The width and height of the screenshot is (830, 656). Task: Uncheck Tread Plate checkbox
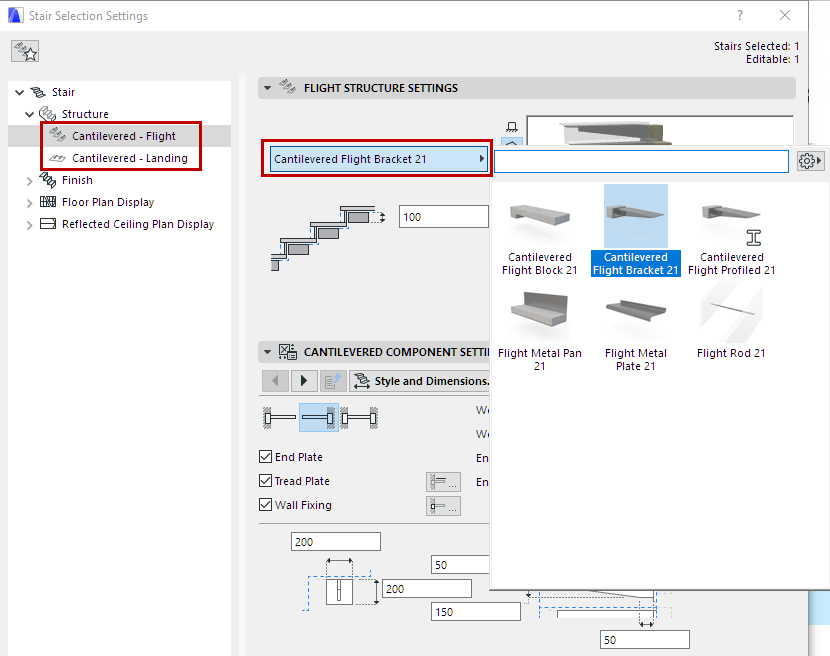click(x=266, y=480)
